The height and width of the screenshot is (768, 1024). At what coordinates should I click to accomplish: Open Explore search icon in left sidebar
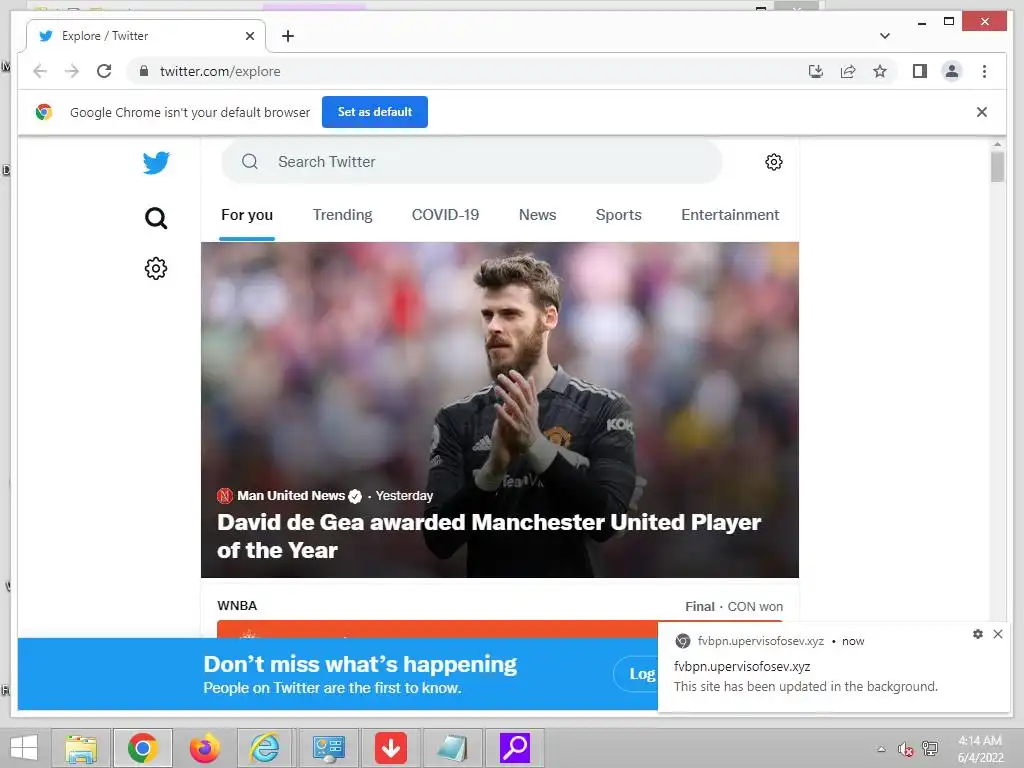(156, 217)
